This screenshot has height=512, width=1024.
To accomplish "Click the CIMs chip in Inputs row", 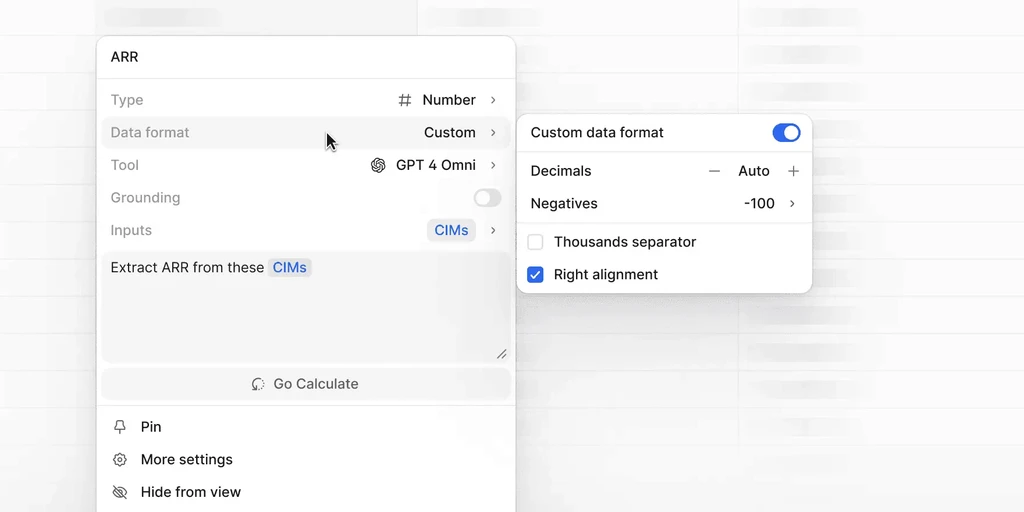I will 451,231.
